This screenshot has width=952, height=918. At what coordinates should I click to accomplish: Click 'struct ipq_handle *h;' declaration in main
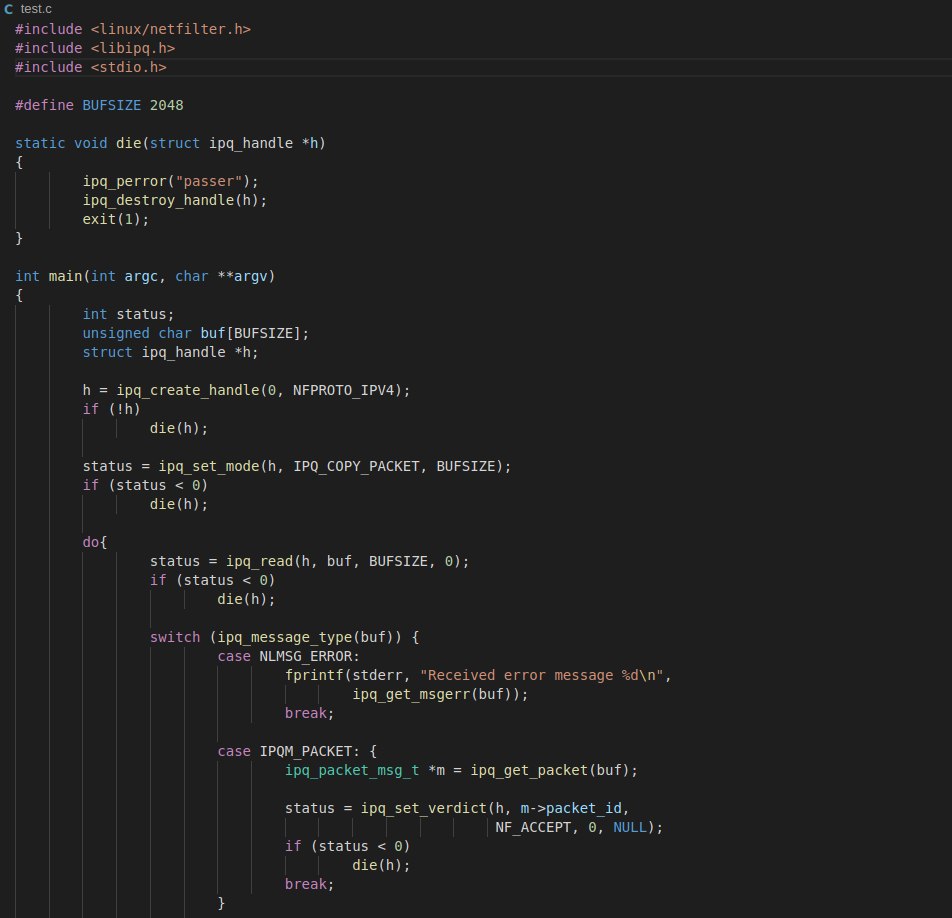(x=171, y=352)
